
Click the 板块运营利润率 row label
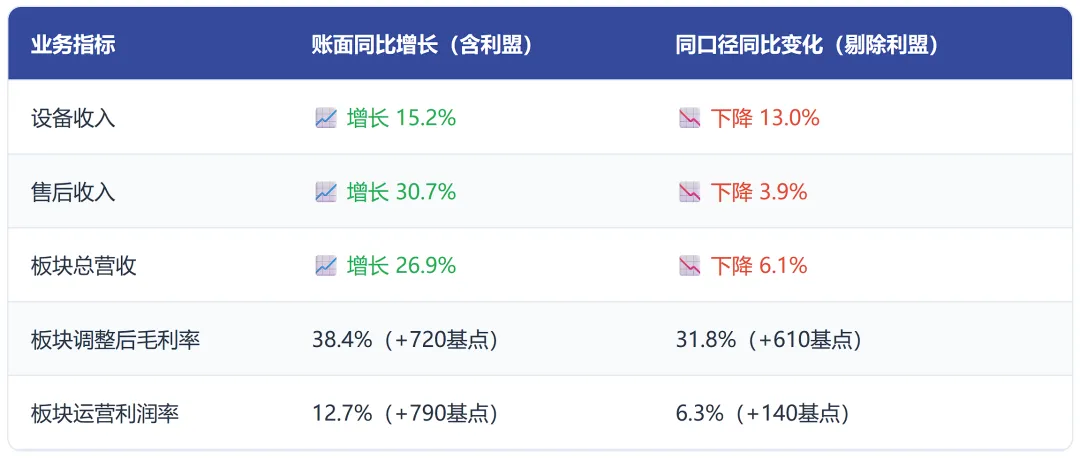click(x=105, y=413)
